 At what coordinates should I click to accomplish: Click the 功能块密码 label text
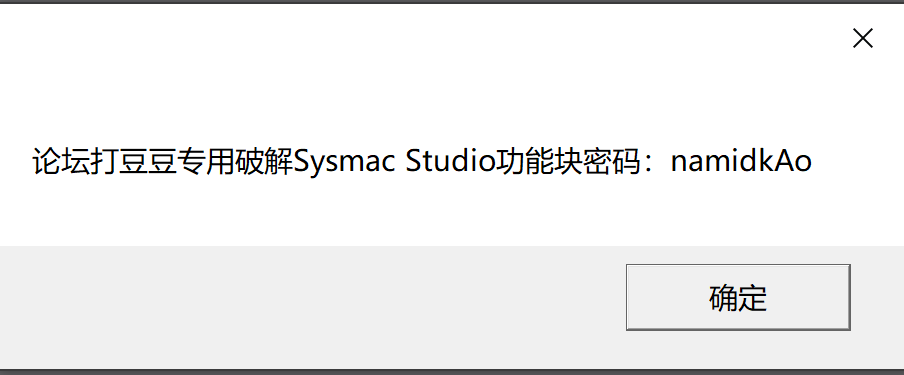tap(568, 162)
